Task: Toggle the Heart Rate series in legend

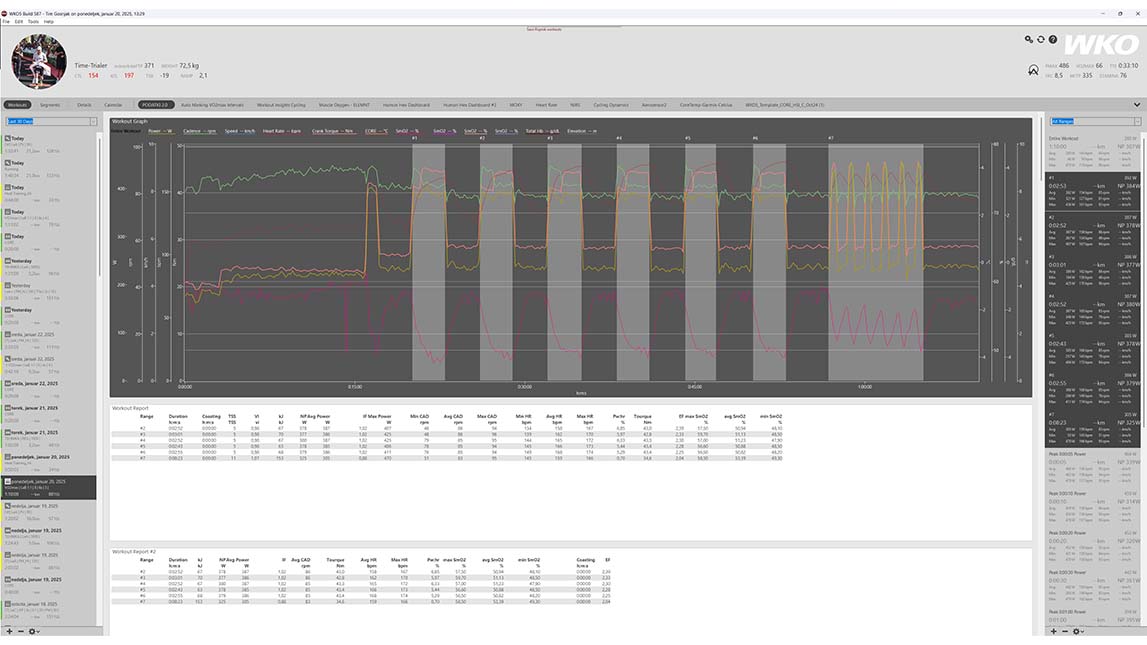Action: pos(279,131)
